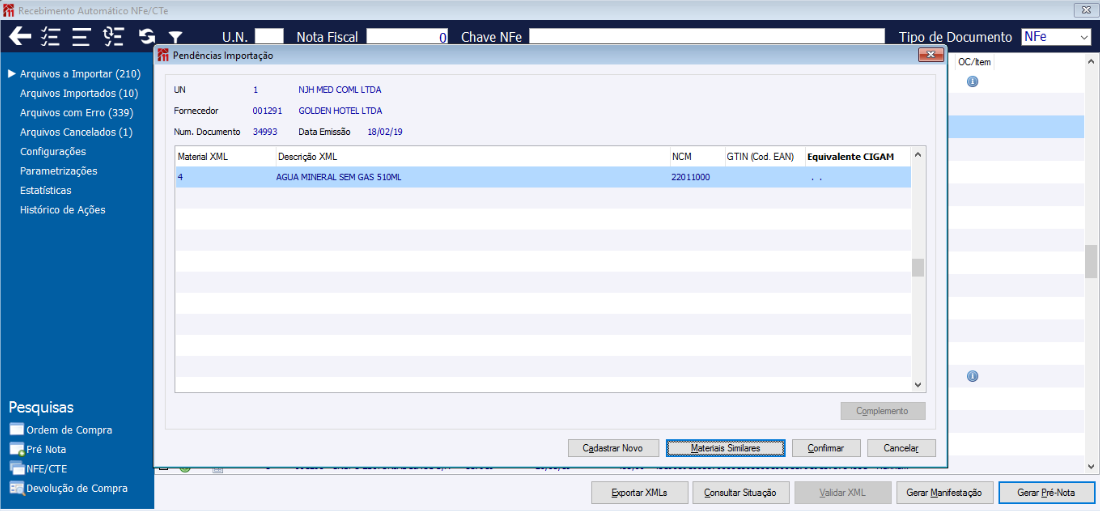The image size is (1100, 511).
Task: Click the back arrow icon in the toolbar
Action: tap(20, 36)
